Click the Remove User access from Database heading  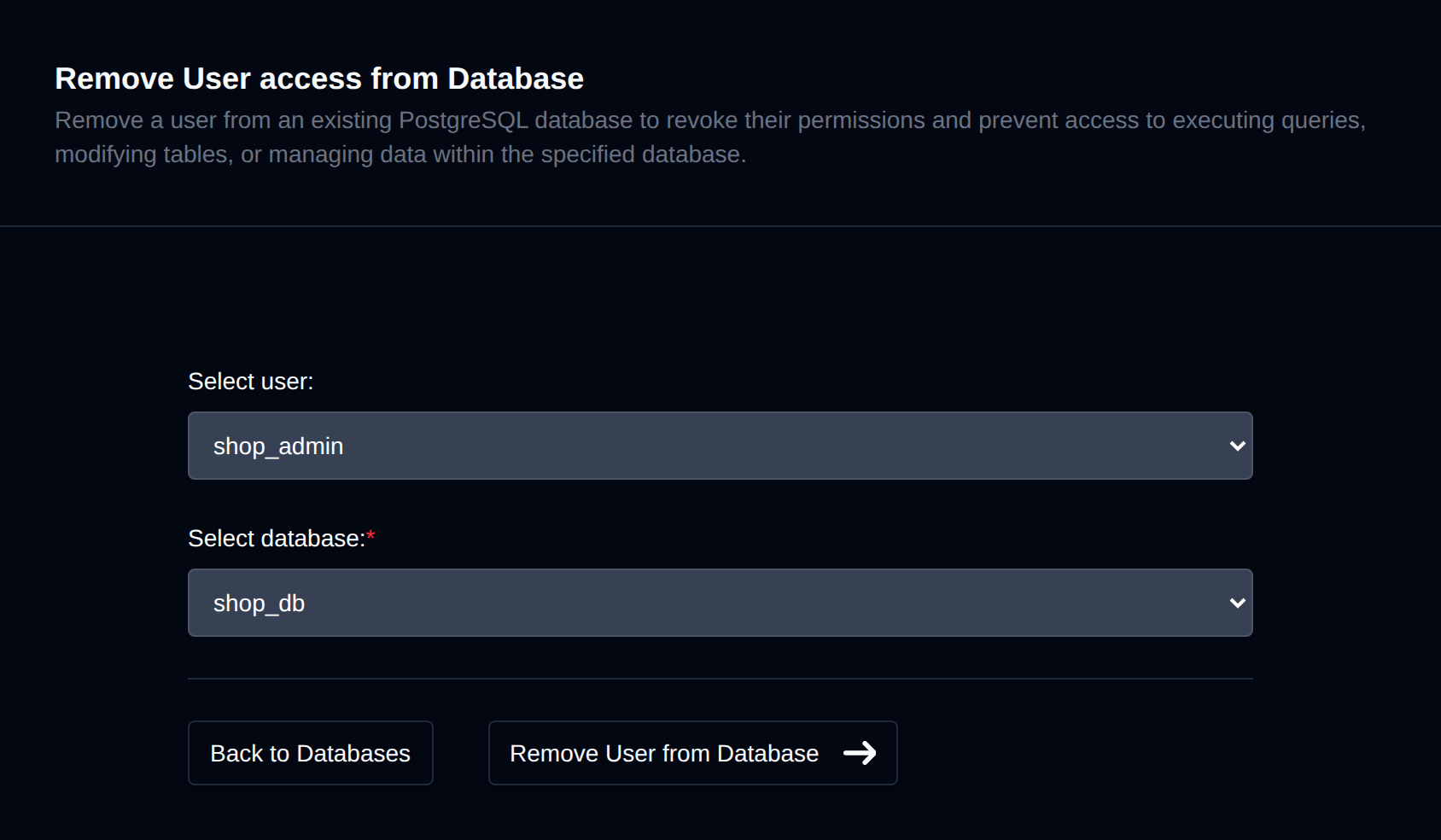pyautogui.click(x=319, y=79)
